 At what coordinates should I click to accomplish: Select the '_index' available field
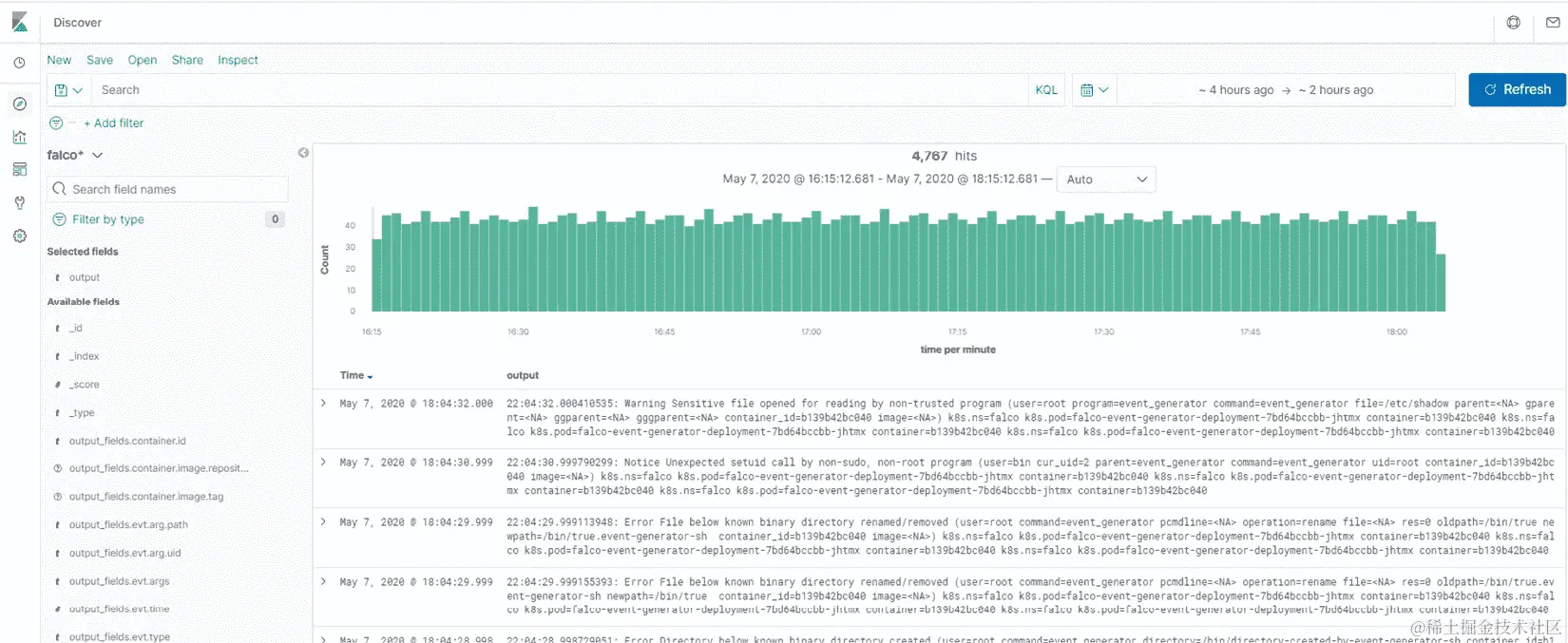click(x=84, y=356)
